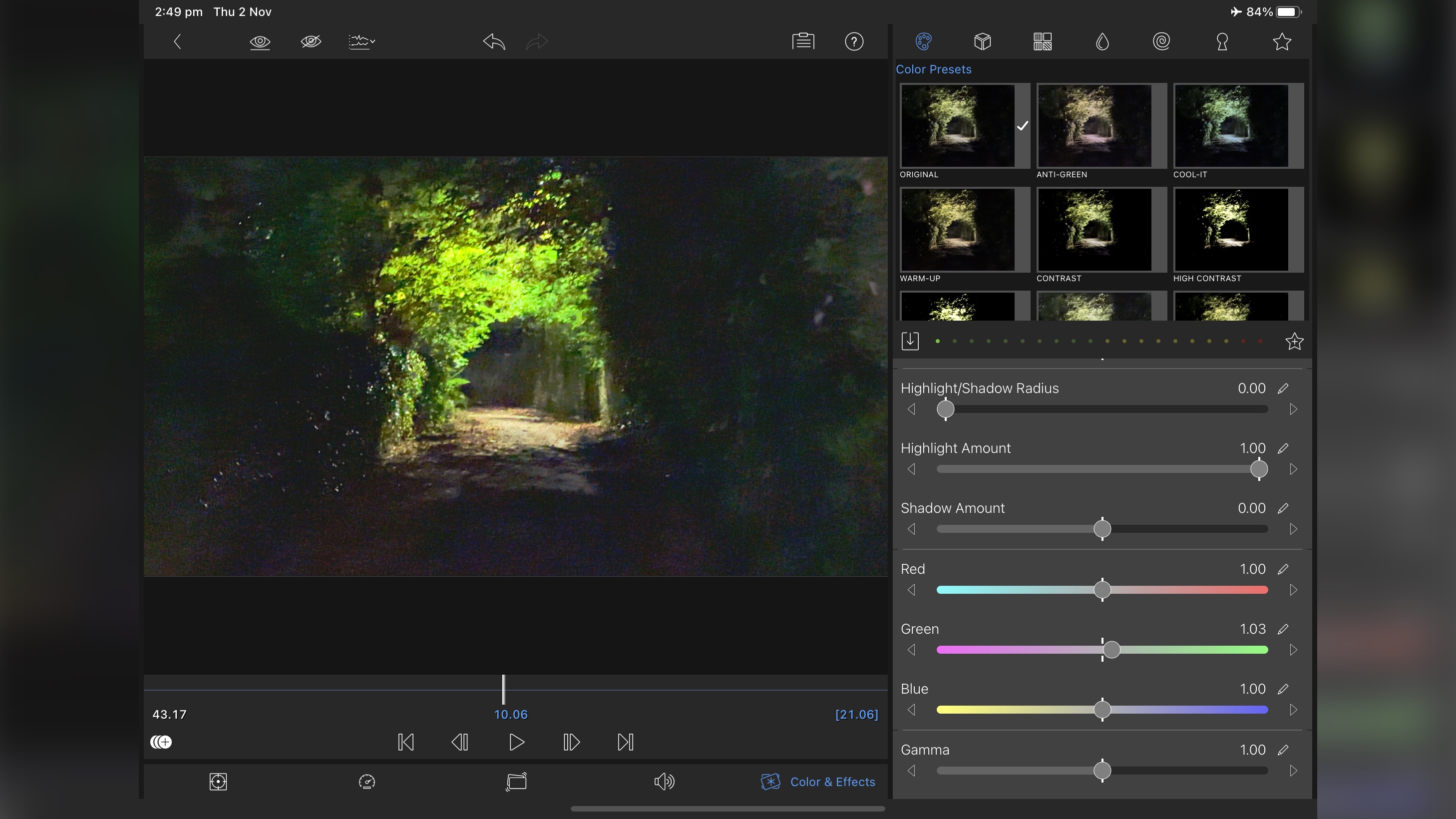Open the 3D transform panel

(982, 41)
